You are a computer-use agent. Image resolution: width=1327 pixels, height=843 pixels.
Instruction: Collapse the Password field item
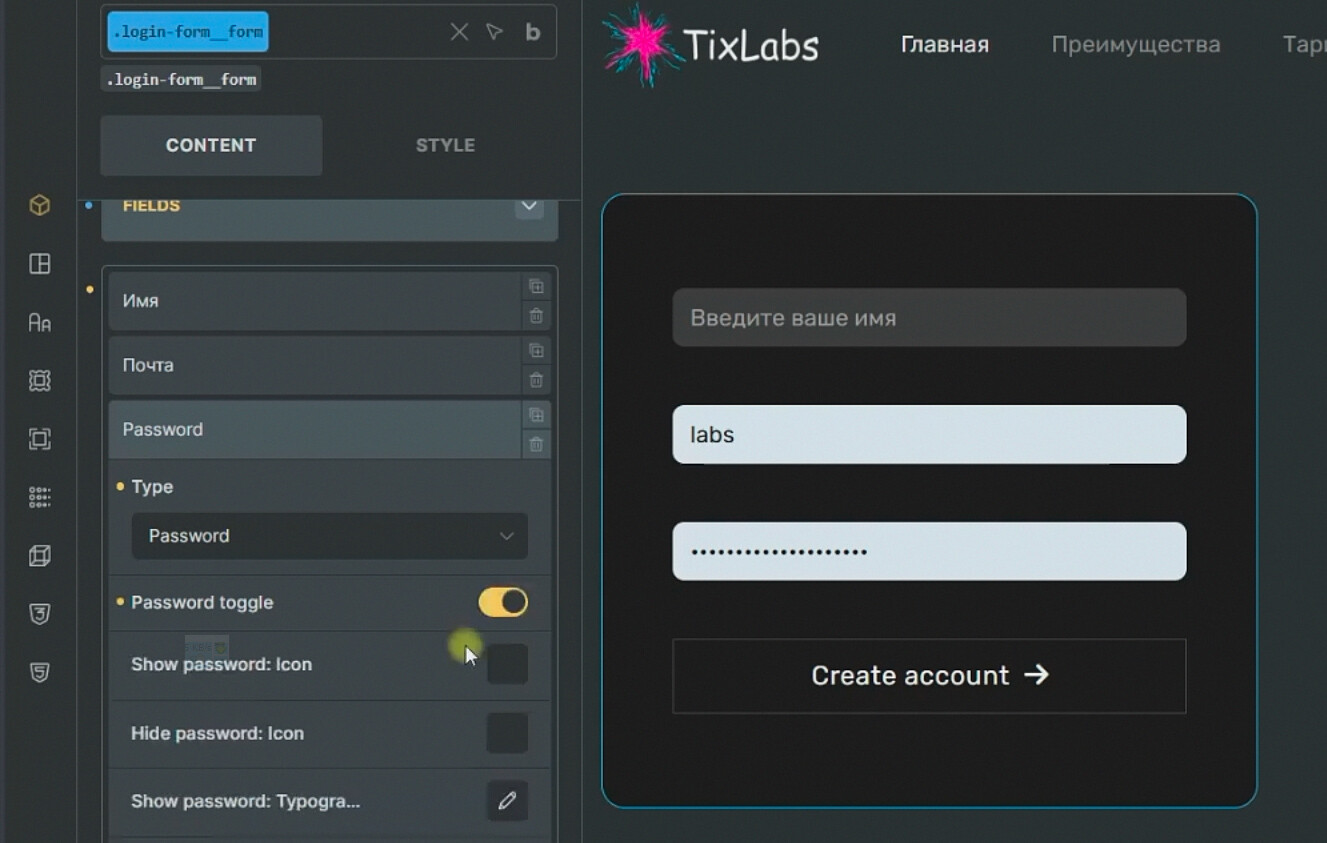coord(314,430)
